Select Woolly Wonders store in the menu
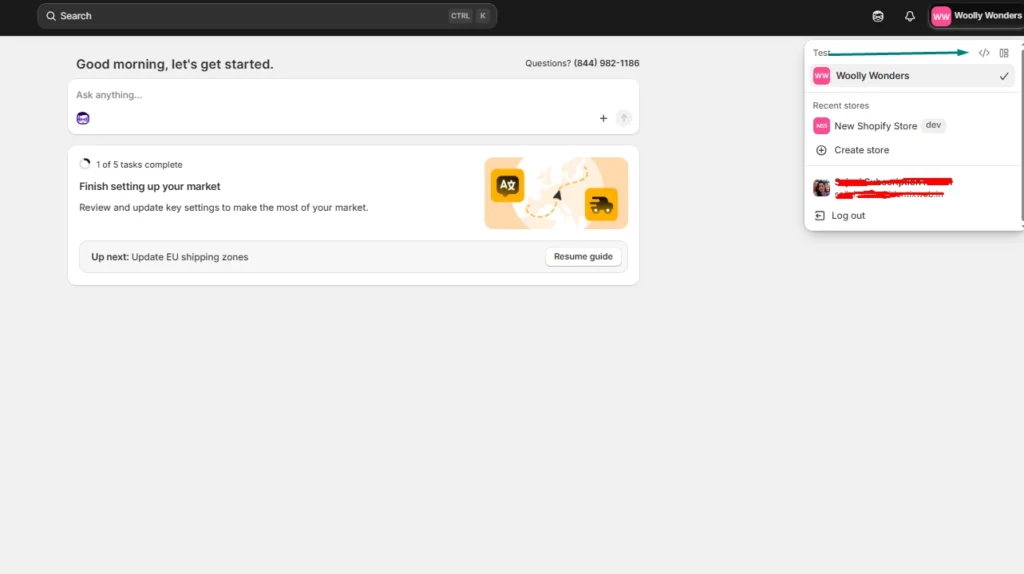This screenshot has height=574, width=1024. tap(912, 76)
